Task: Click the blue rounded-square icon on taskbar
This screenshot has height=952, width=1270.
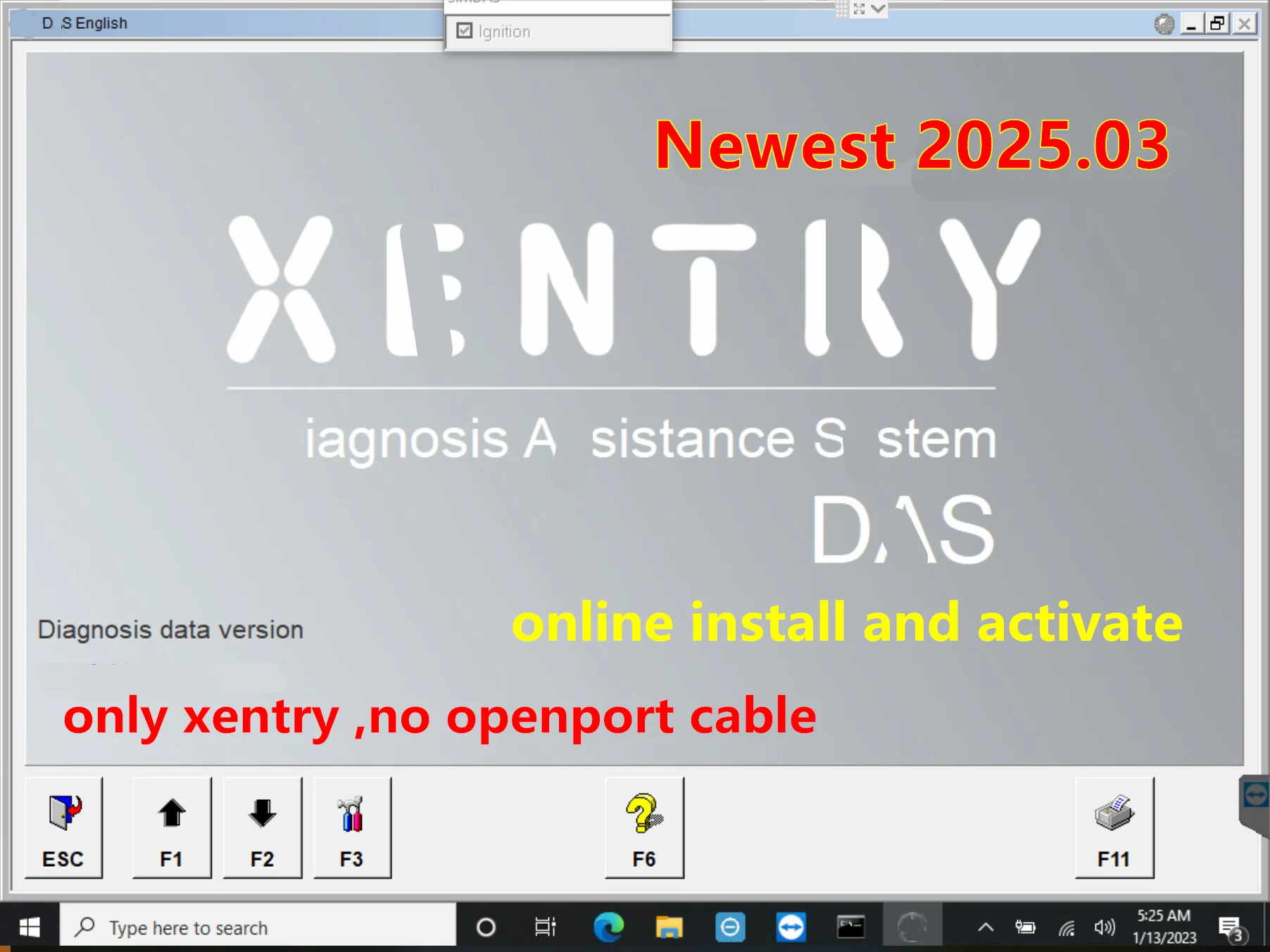Action: point(730,927)
